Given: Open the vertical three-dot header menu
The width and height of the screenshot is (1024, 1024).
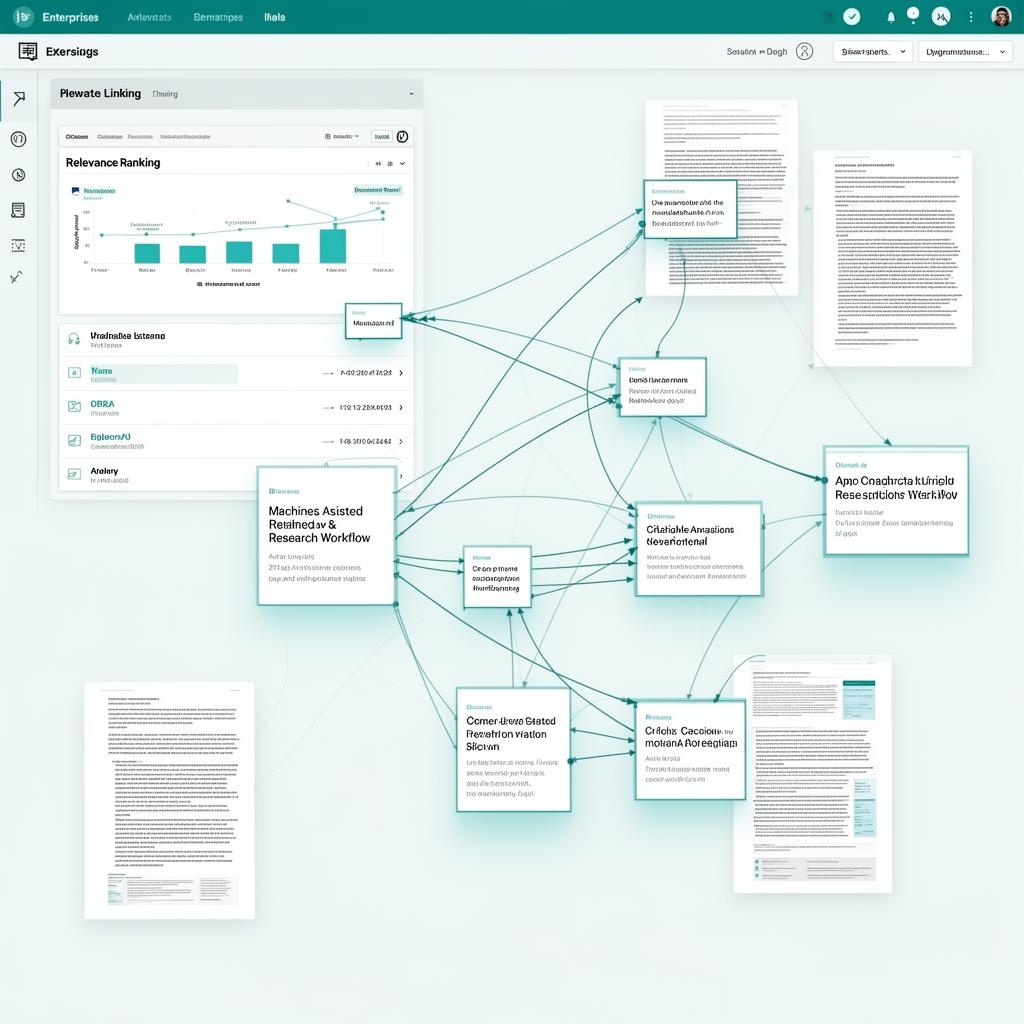Looking at the screenshot, I should [x=971, y=17].
